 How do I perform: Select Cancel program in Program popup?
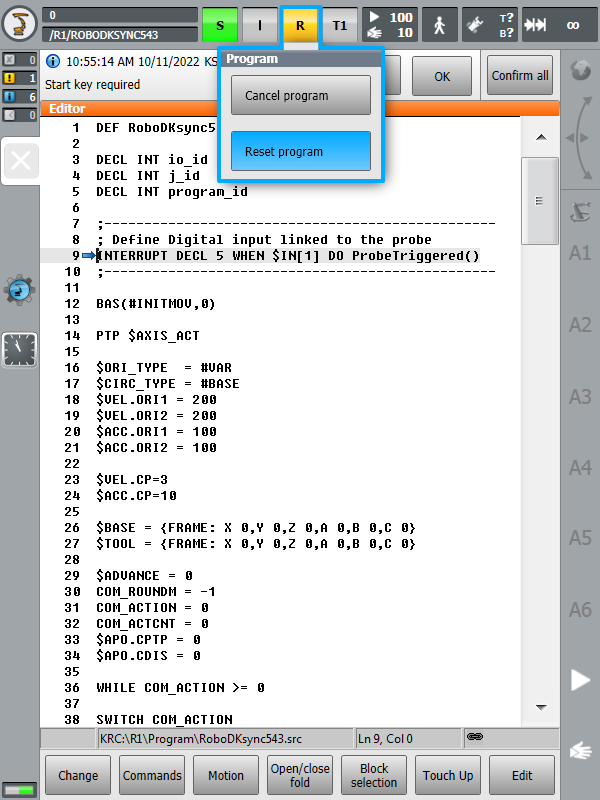pos(301,96)
